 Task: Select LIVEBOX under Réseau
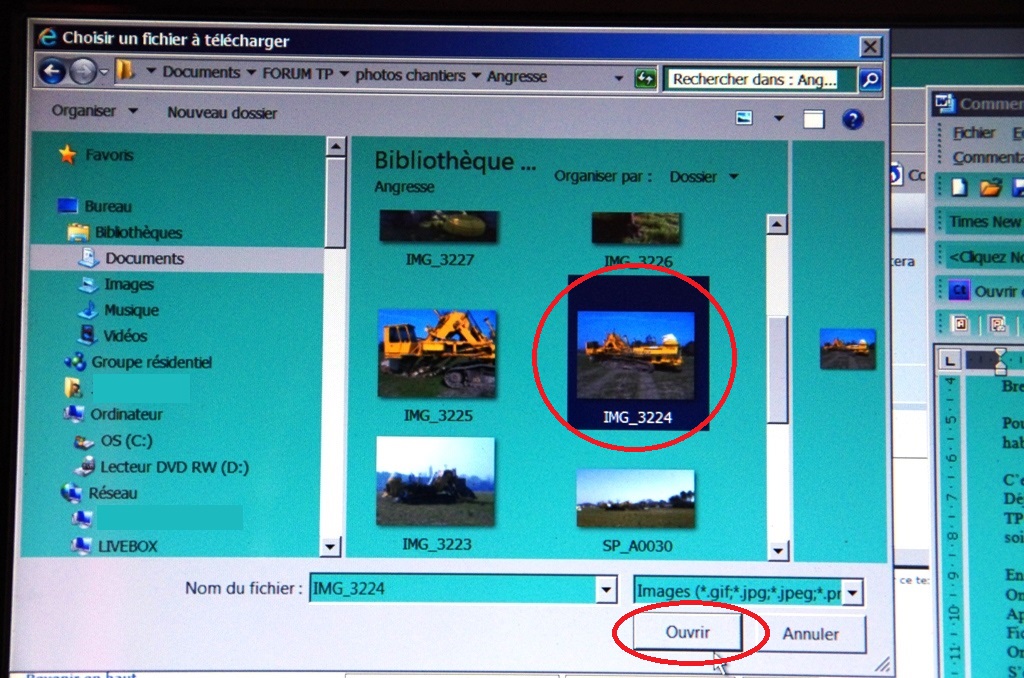click(115, 546)
